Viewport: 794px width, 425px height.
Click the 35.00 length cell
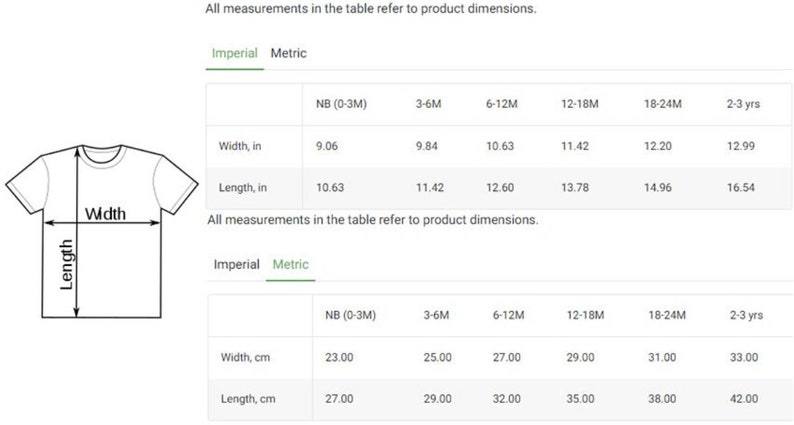coord(580,399)
